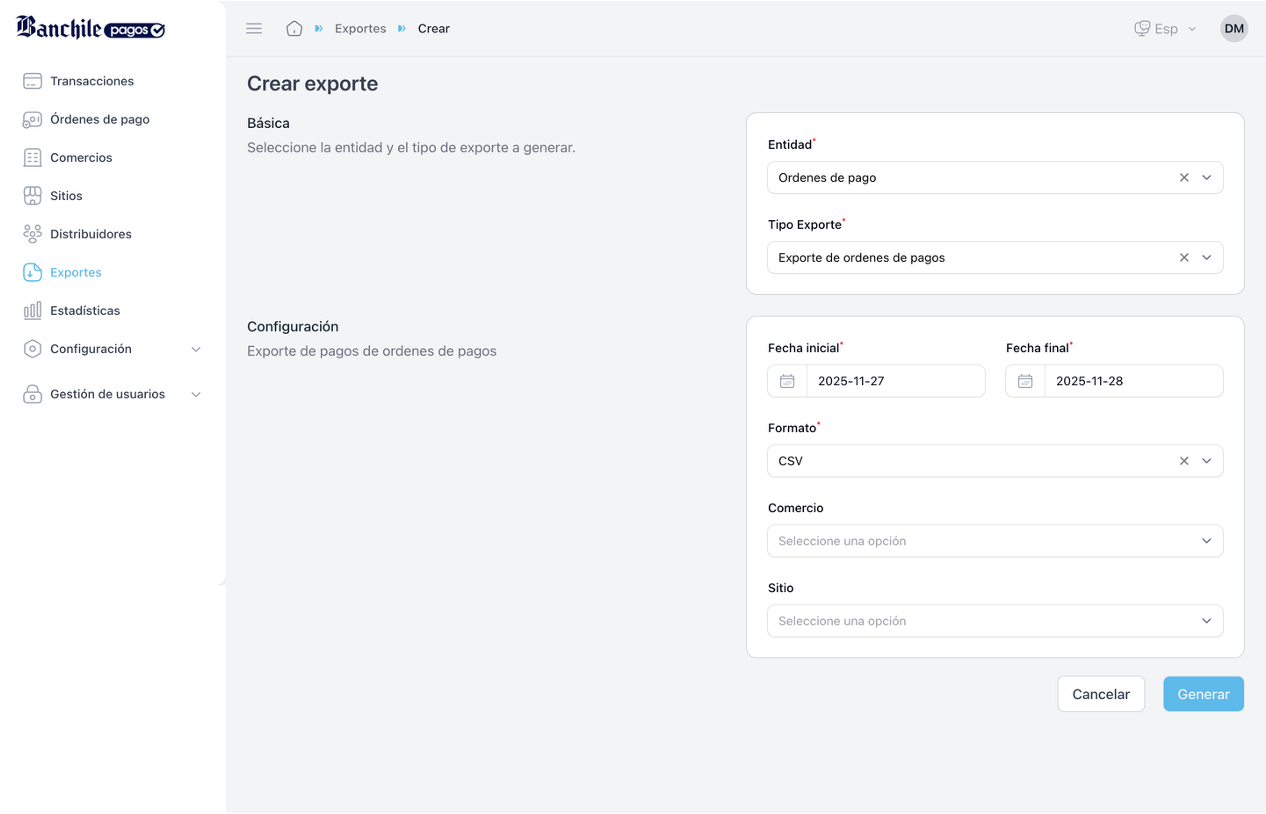Screen dimensions: 1266x814
Task: Click the Generar button
Action: coord(1203,694)
